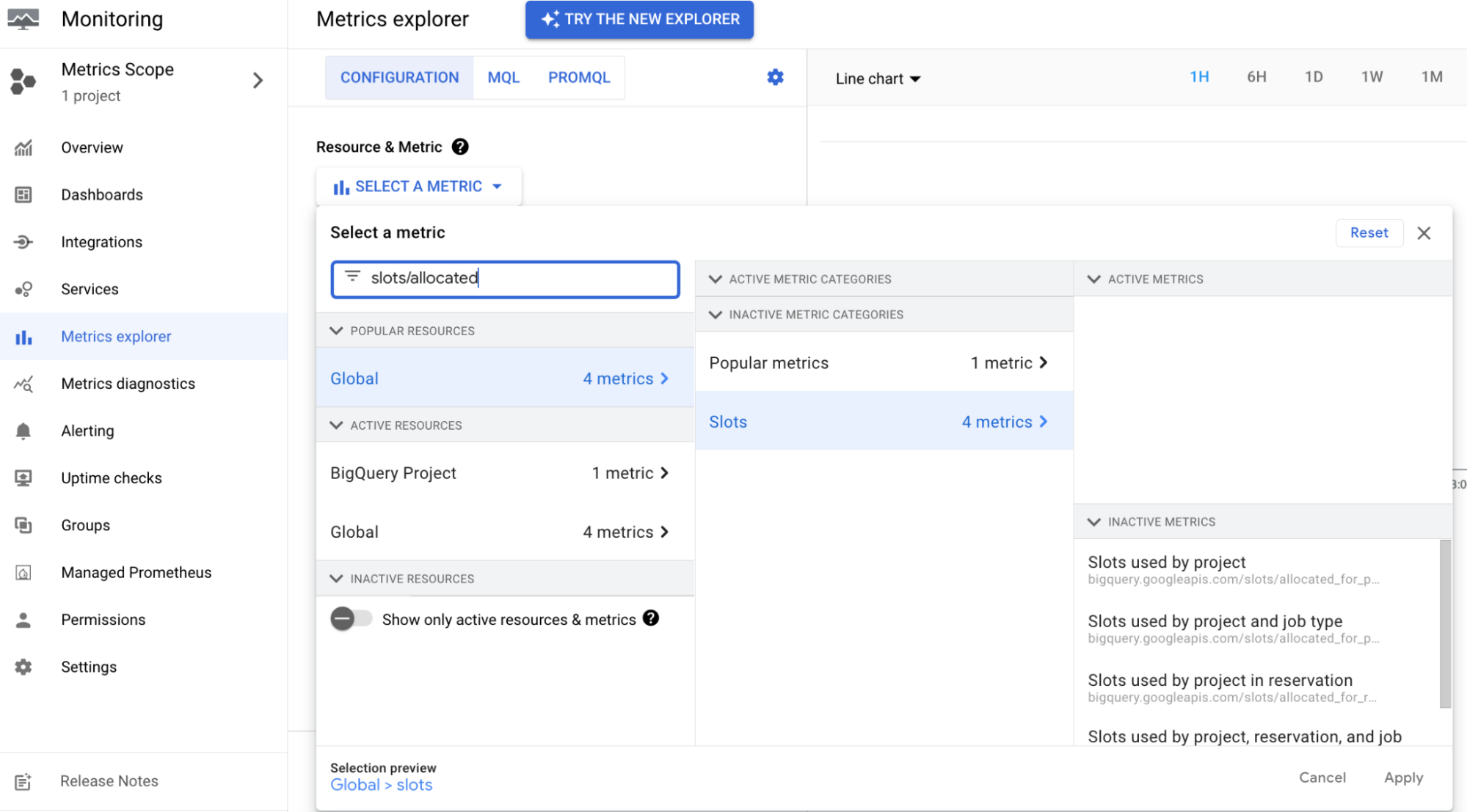Click Try The New Explorer button
The height and width of the screenshot is (812, 1467).
pos(639,19)
